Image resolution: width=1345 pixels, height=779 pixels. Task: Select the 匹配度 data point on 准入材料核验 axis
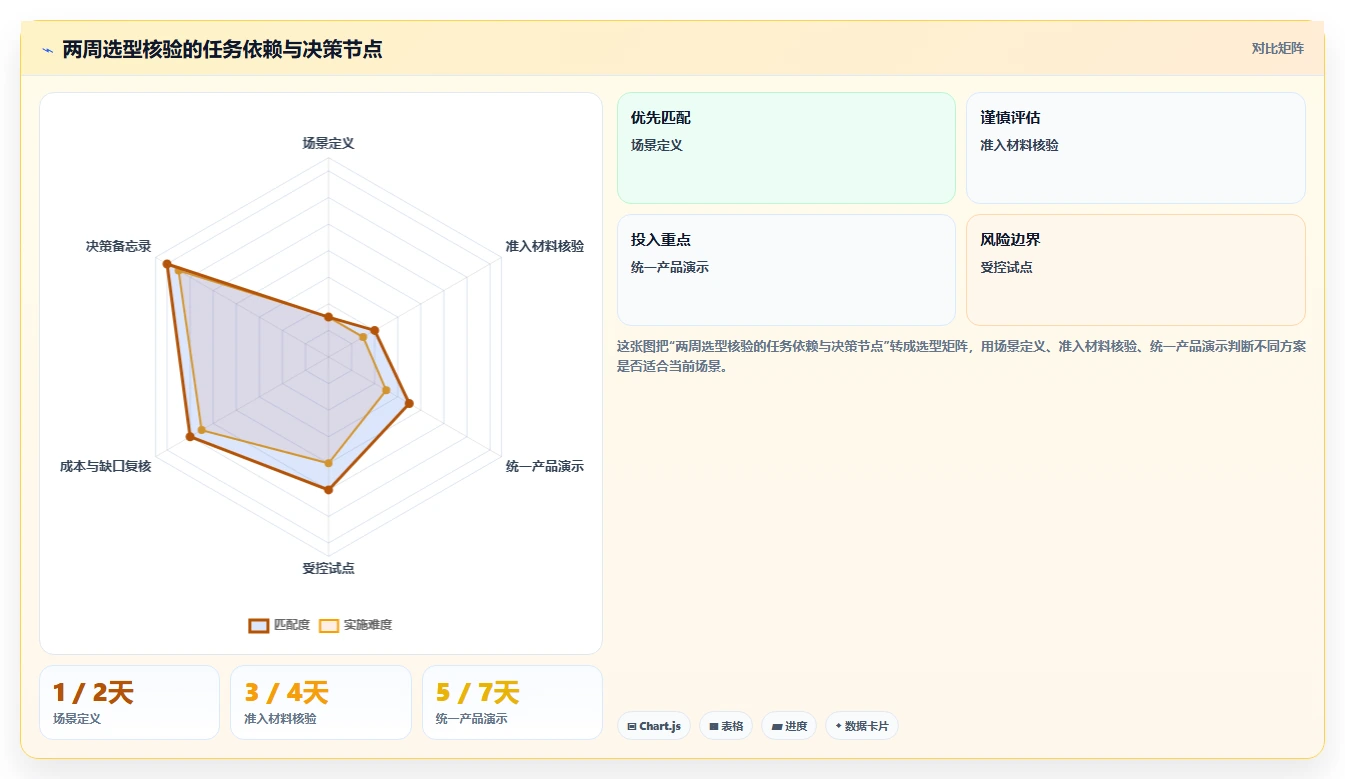[374, 330]
